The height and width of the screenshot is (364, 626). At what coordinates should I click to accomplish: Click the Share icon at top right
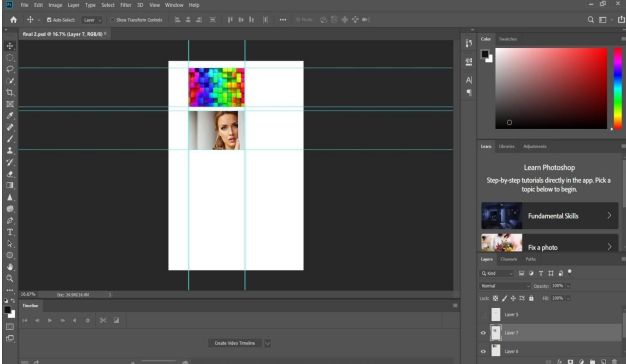click(x=621, y=20)
